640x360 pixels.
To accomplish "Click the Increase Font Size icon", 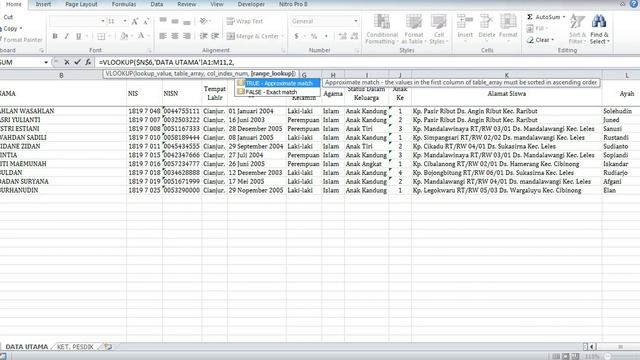I will [x=135, y=21].
